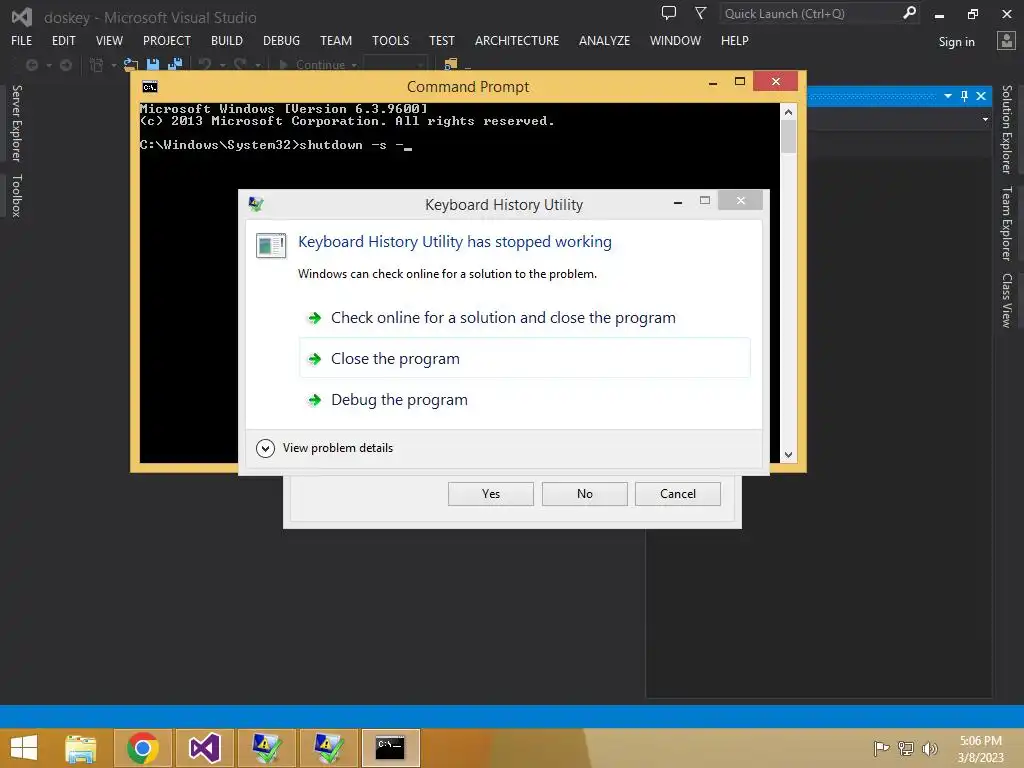Click the Undo toolbar icon
This screenshot has height=768, width=1024.
coord(205,65)
